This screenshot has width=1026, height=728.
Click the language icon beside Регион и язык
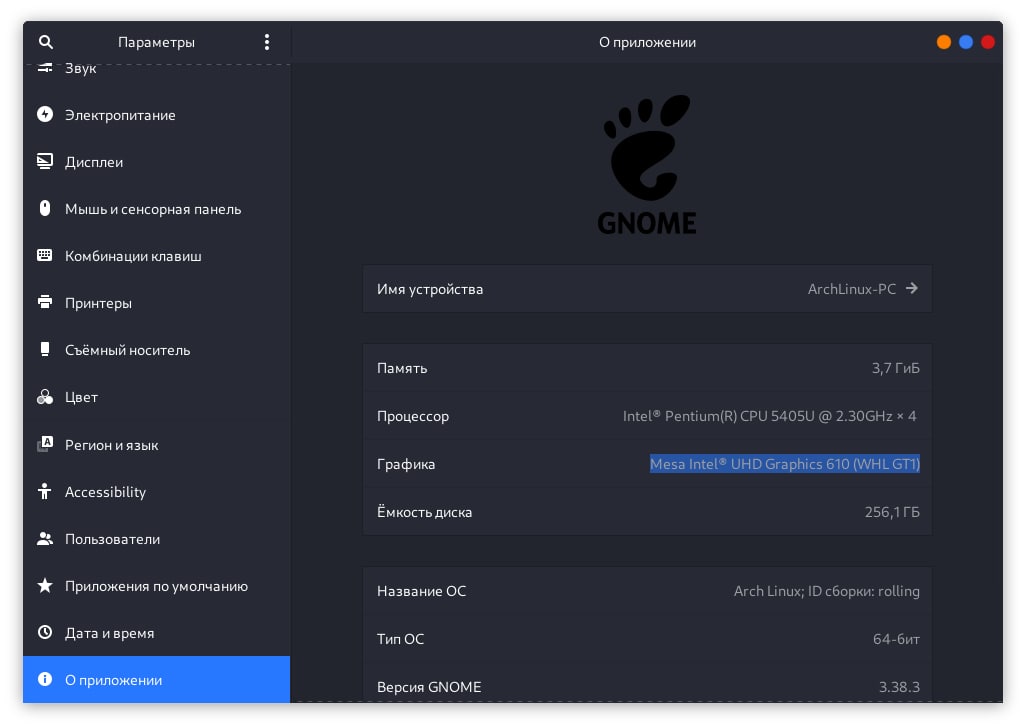pyautogui.click(x=44, y=444)
